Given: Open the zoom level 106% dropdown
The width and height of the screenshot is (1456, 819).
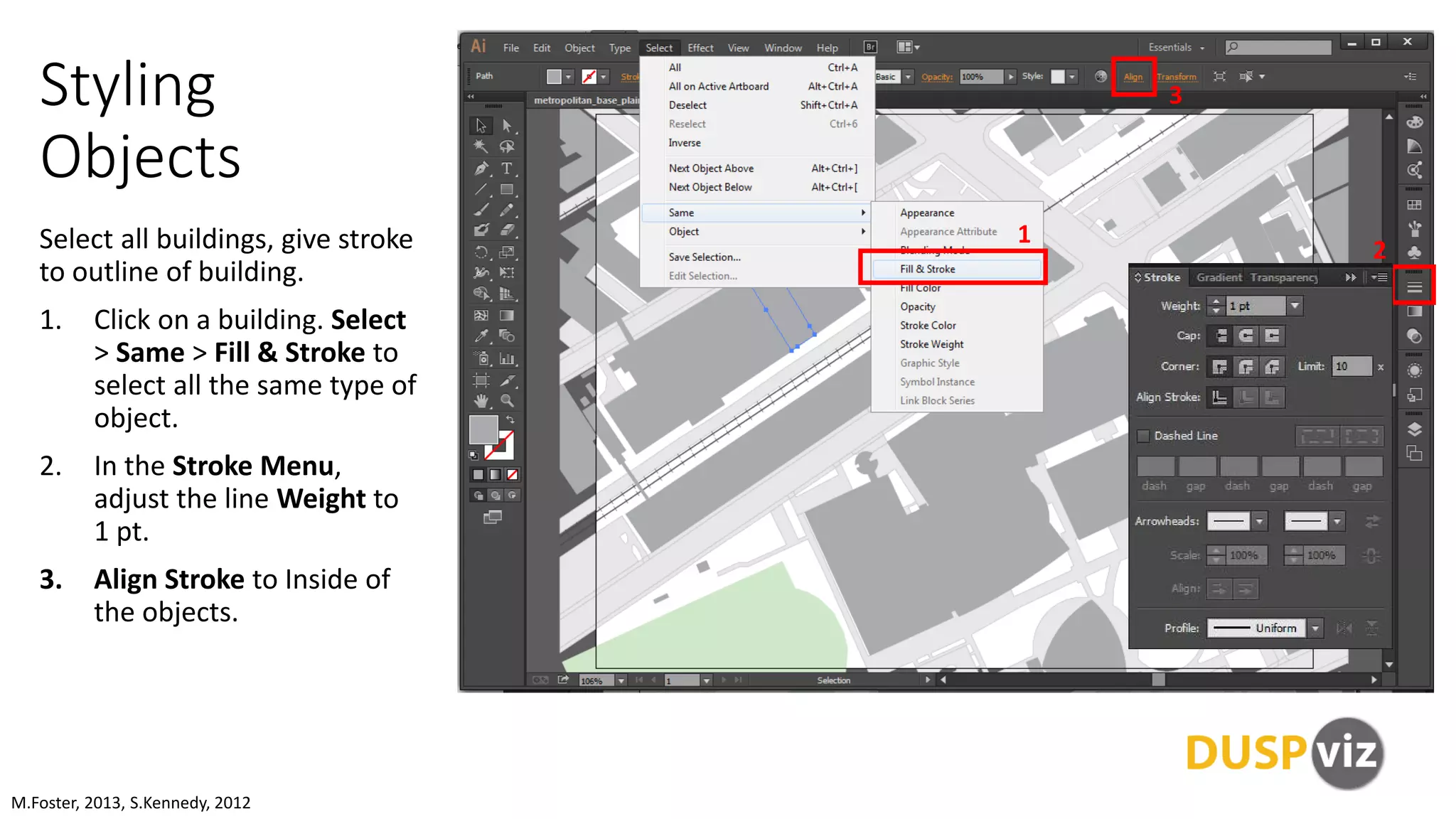Looking at the screenshot, I should tap(621, 680).
